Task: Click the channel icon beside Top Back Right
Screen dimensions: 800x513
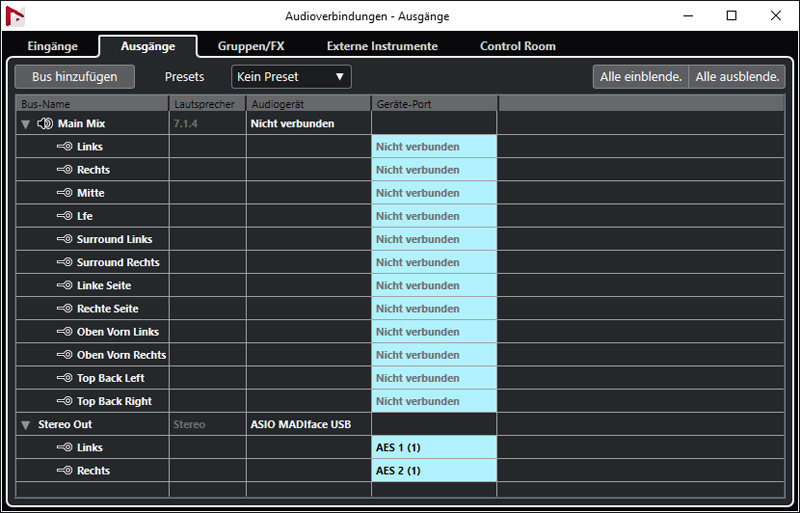Action: (x=64, y=401)
